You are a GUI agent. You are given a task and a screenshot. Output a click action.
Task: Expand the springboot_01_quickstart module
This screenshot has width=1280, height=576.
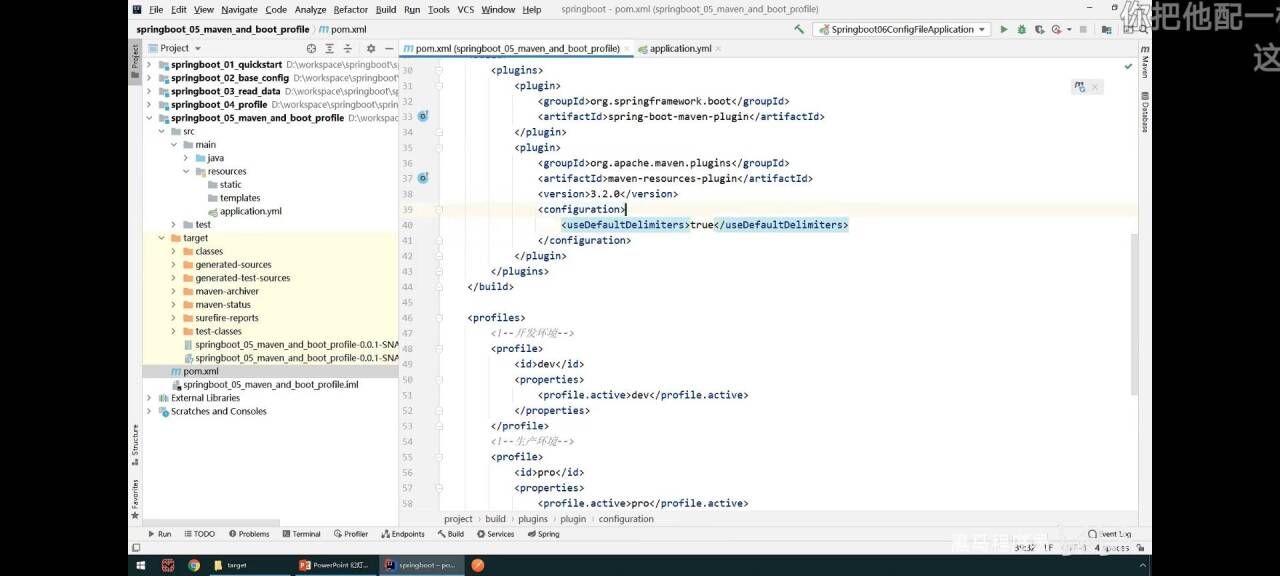150,64
